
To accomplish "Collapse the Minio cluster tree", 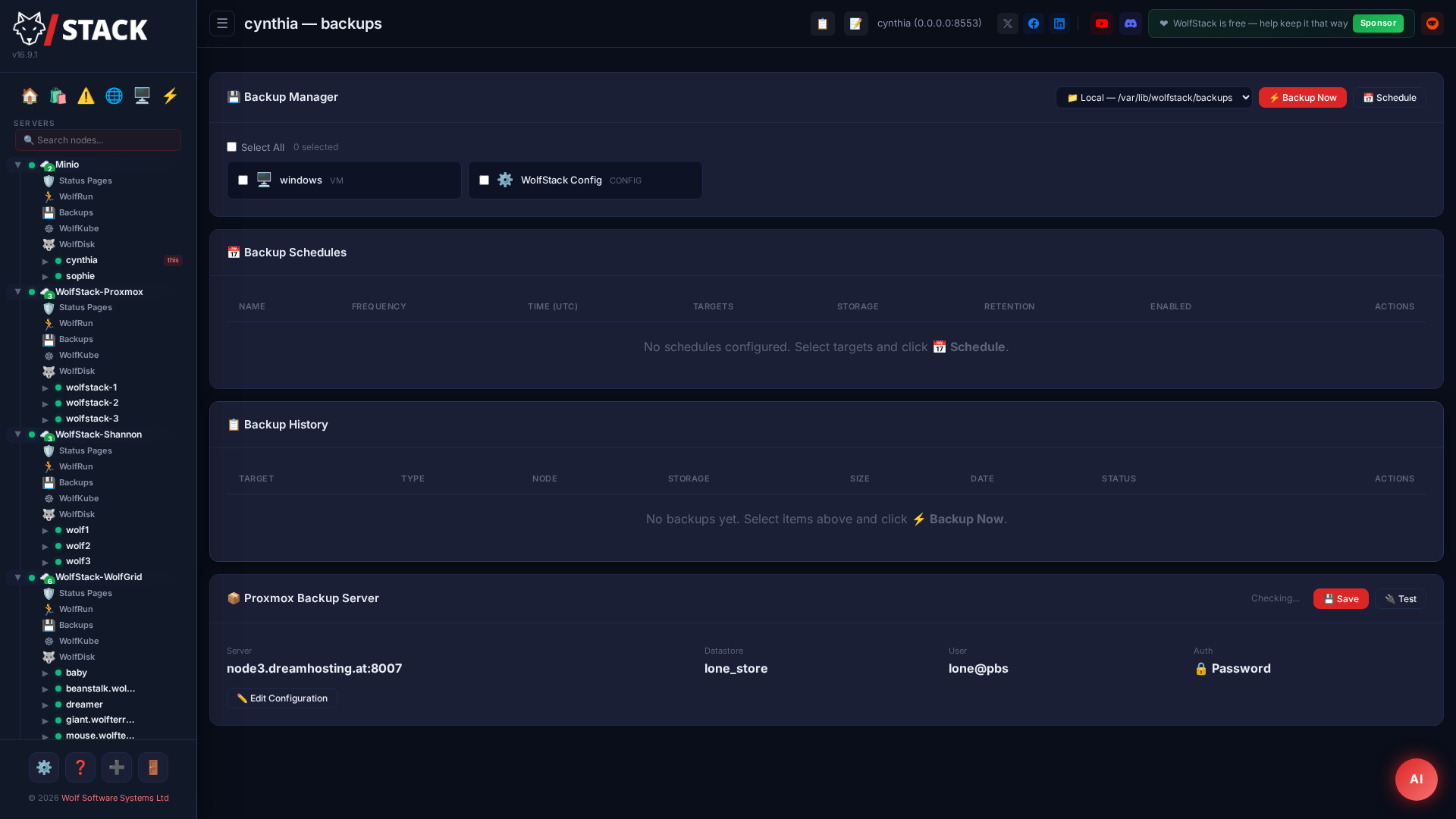I will tap(17, 165).
